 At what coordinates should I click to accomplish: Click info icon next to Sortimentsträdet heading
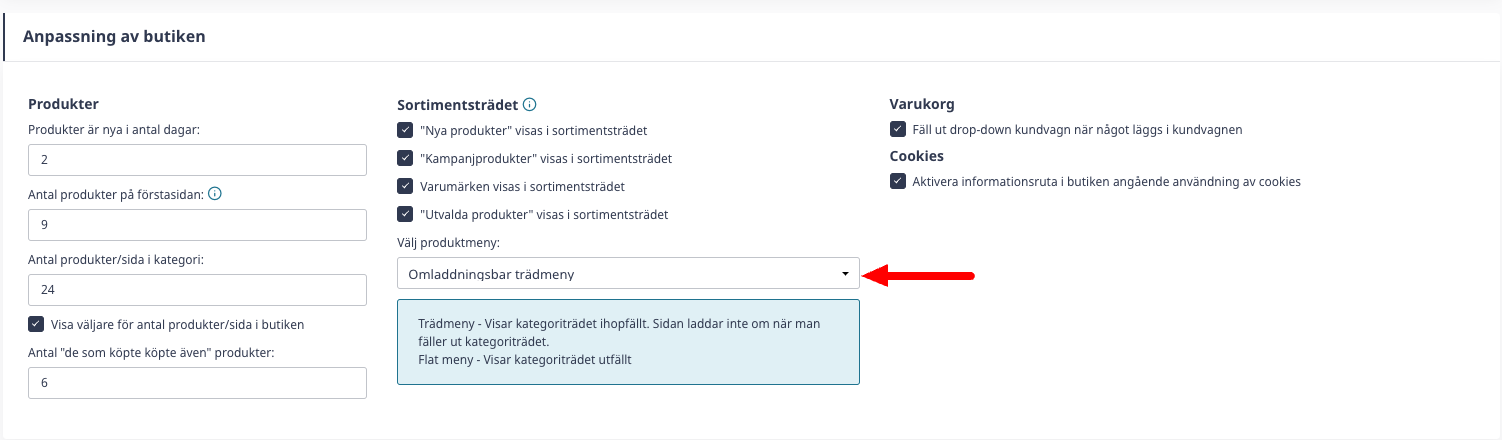click(530, 104)
